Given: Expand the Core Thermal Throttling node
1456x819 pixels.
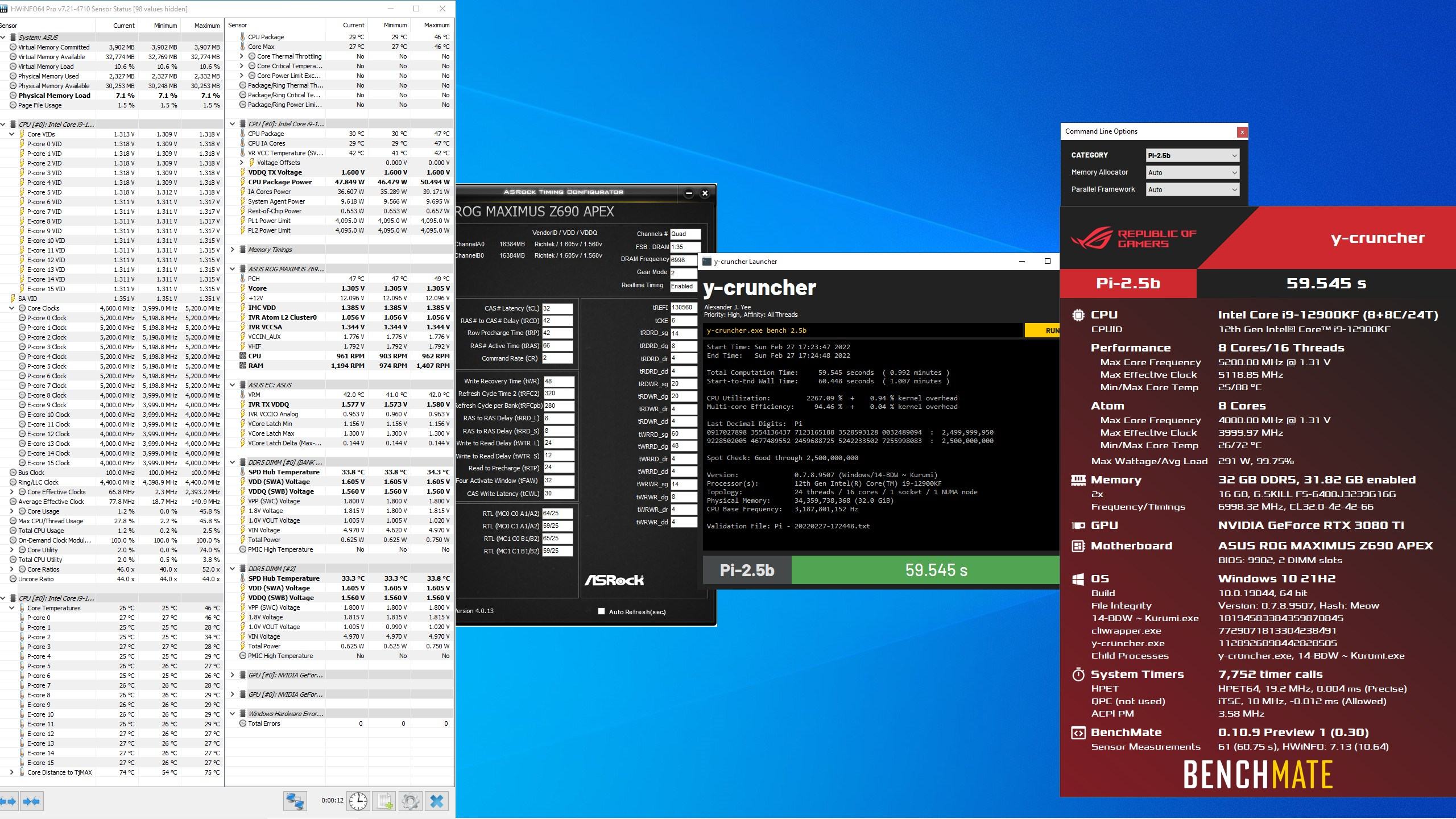Looking at the screenshot, I should point(242,56).
